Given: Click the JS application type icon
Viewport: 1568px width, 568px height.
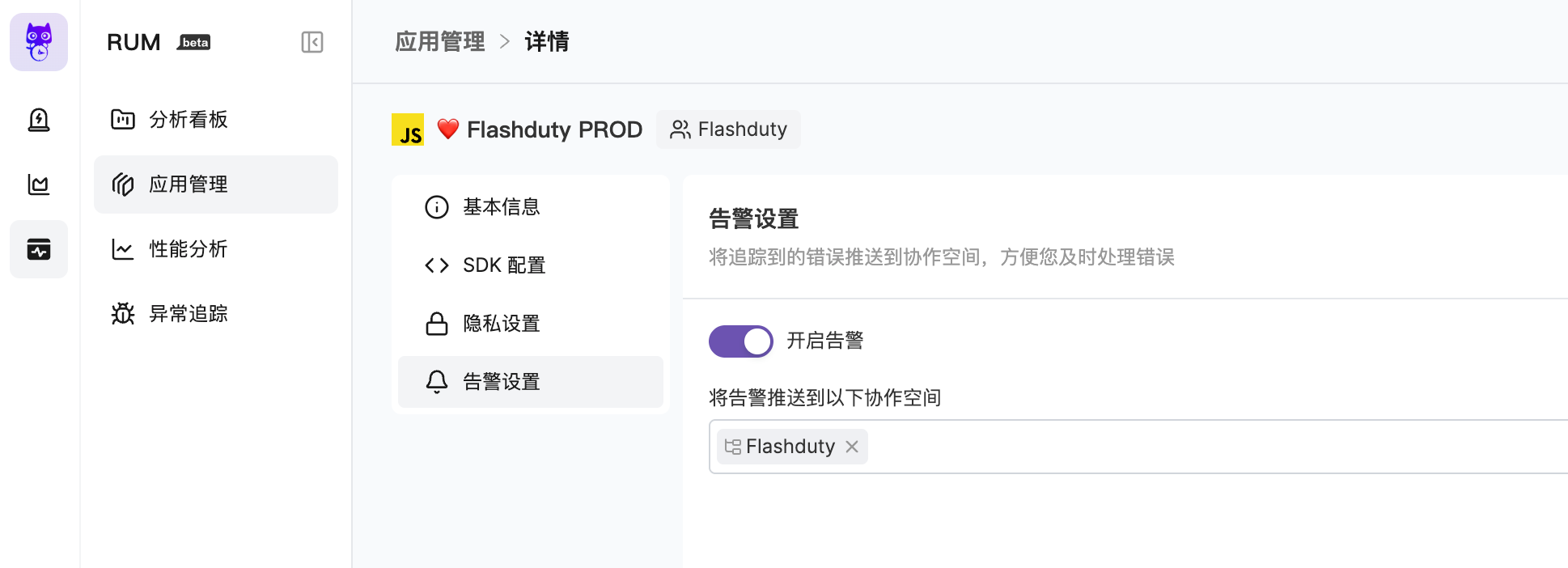Looking at the screenshot, I should 408,129.
